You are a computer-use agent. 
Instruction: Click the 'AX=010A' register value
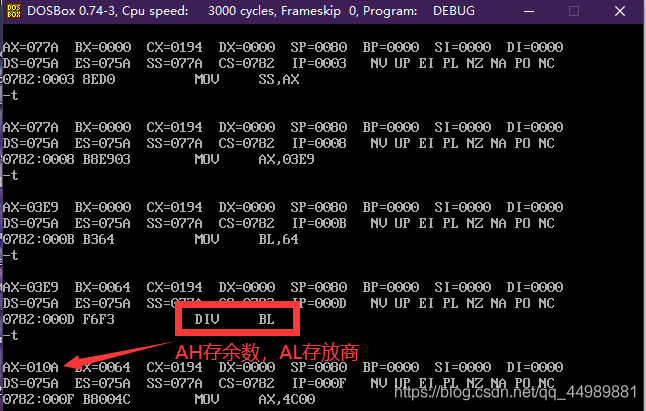tap(31, 367)
